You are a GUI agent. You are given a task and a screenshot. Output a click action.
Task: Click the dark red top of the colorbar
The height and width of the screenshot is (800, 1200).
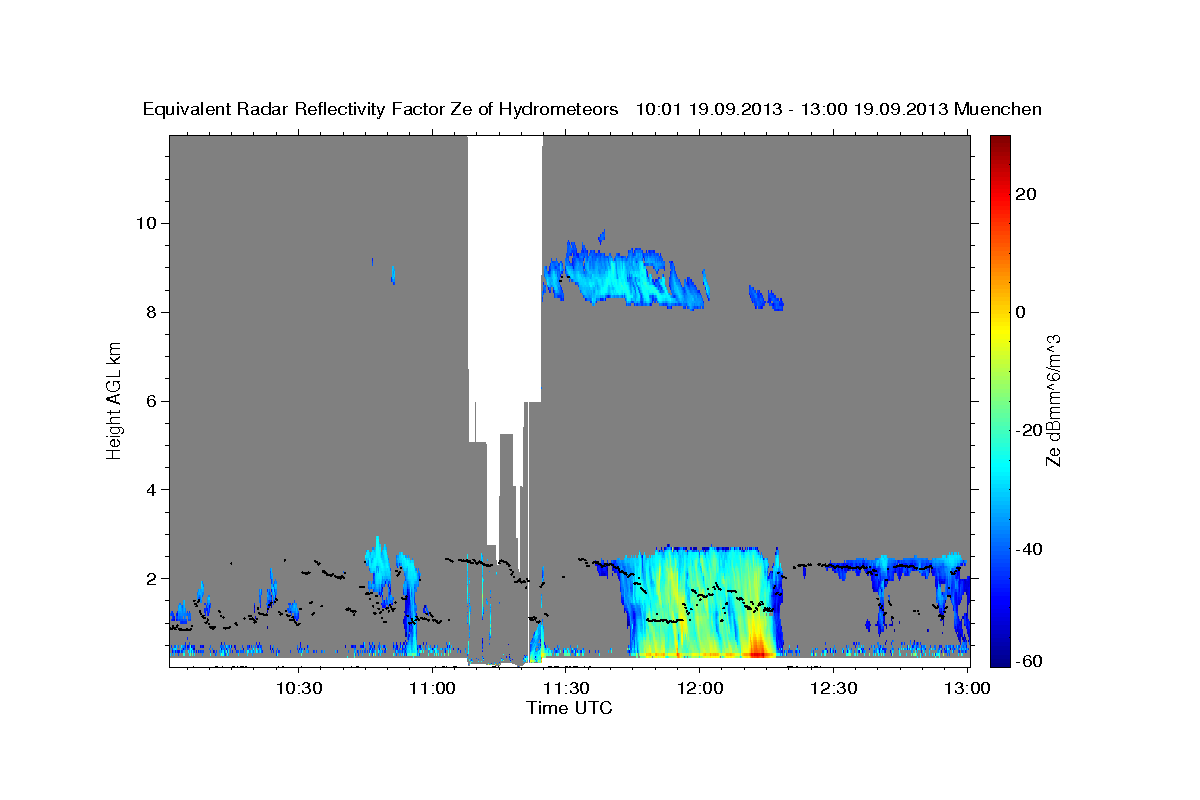click(998, 145)
